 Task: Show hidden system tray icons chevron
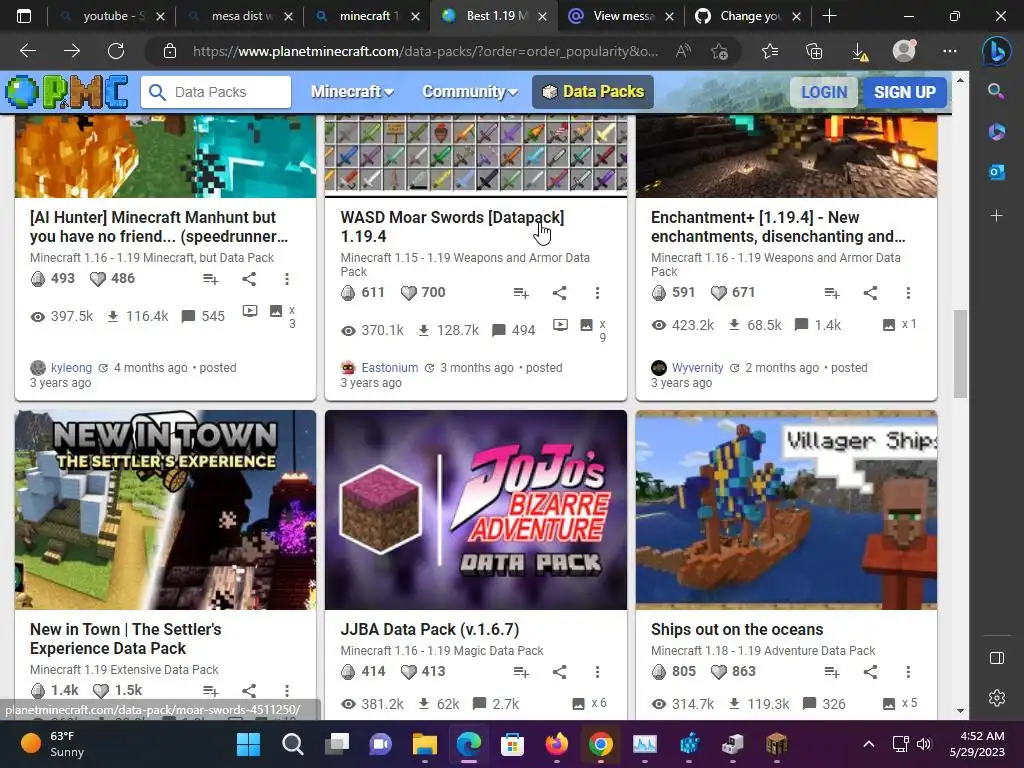(869, 744)
